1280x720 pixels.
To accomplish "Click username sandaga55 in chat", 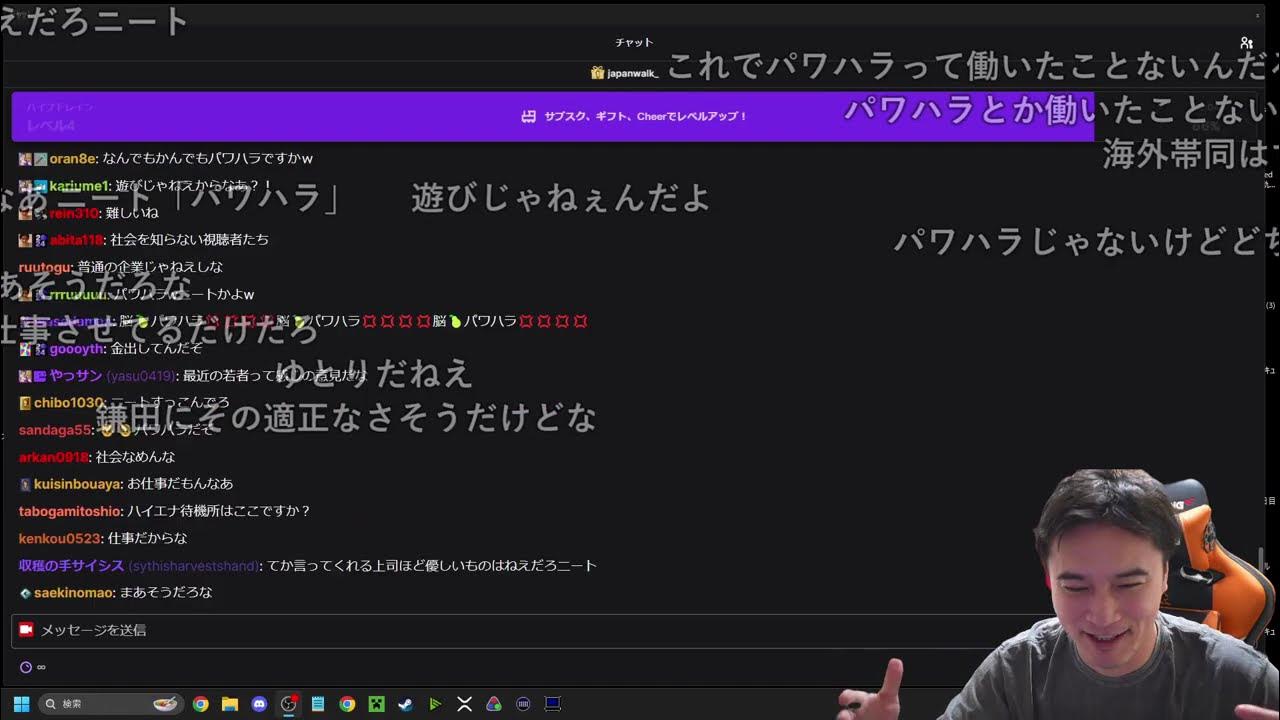I will 55,430.
